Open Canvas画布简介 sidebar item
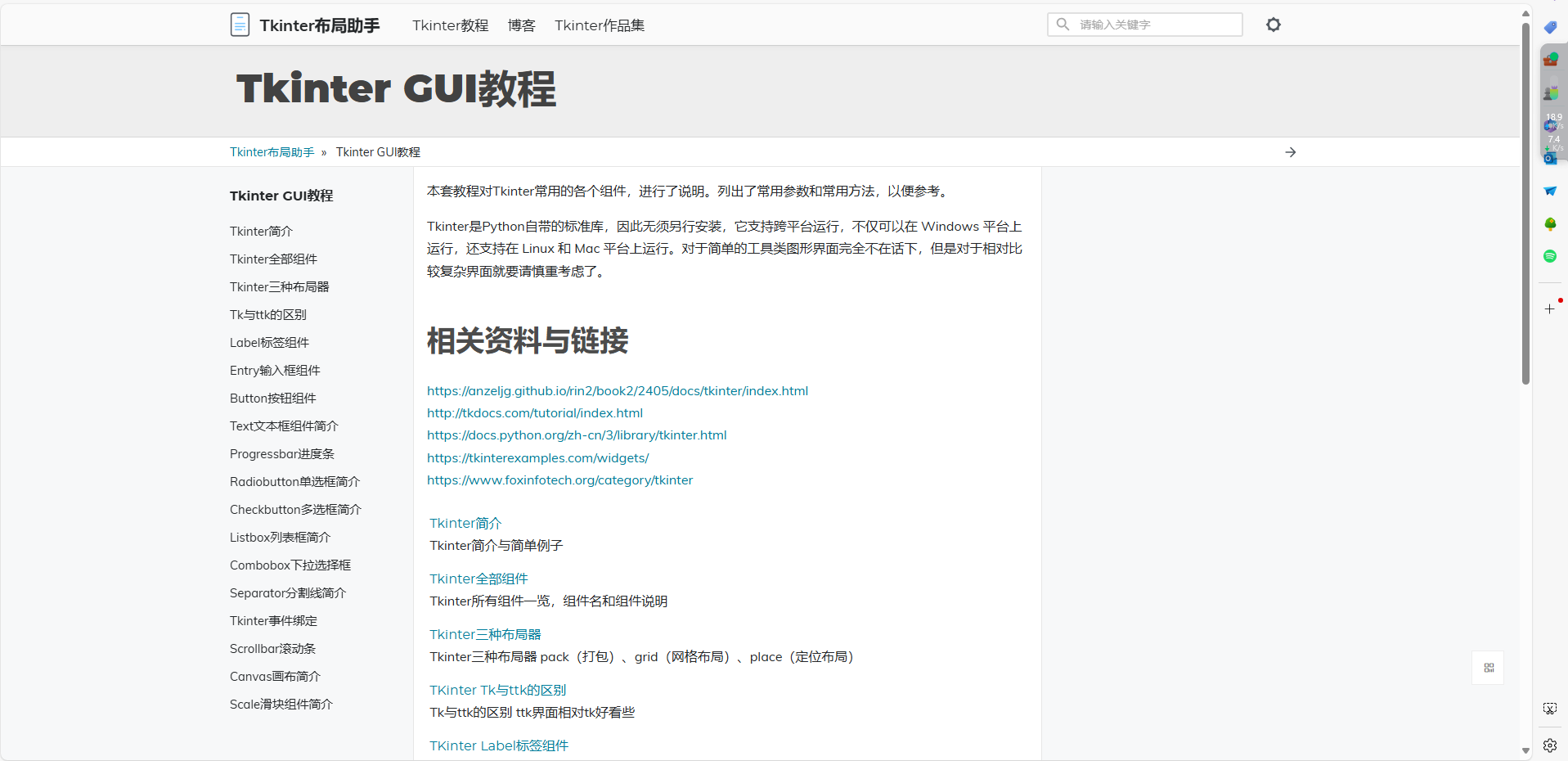Image resolution: width=1568 pixels, height=761 pixels. (x=275, y=677)
